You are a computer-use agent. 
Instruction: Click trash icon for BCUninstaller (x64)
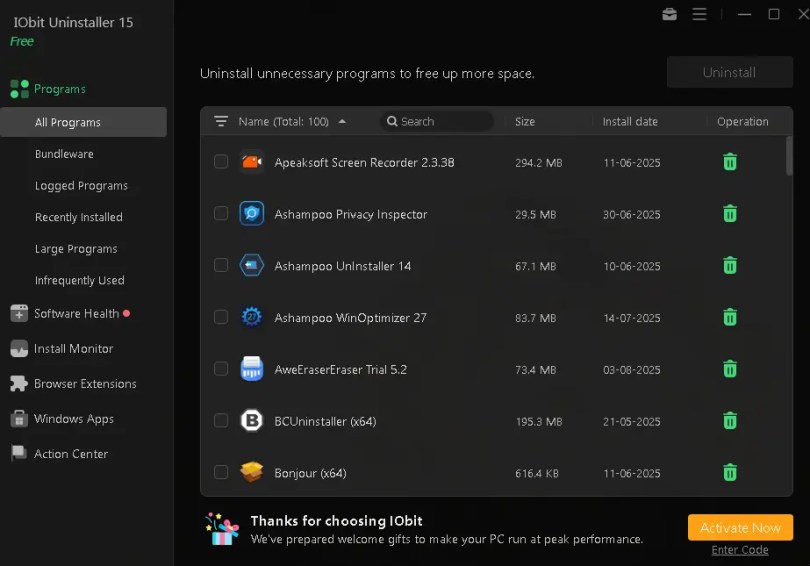(x=729, y=420)
